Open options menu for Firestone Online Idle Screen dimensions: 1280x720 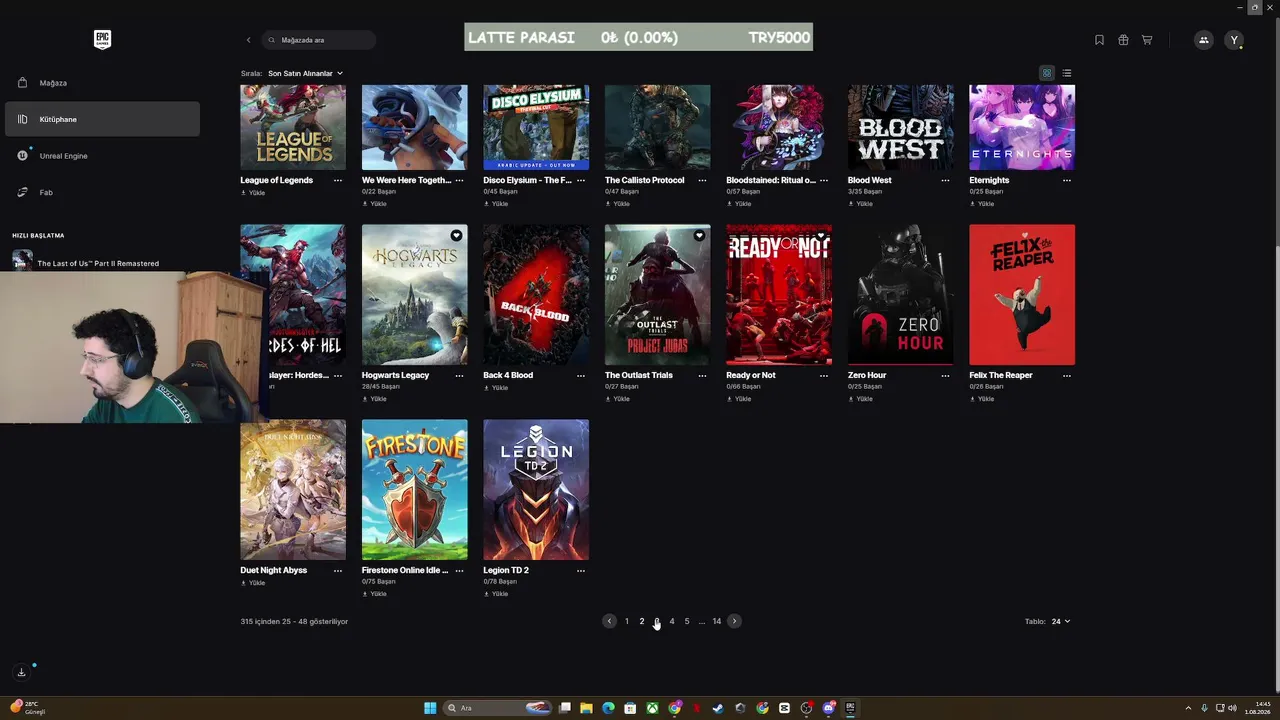459,570
